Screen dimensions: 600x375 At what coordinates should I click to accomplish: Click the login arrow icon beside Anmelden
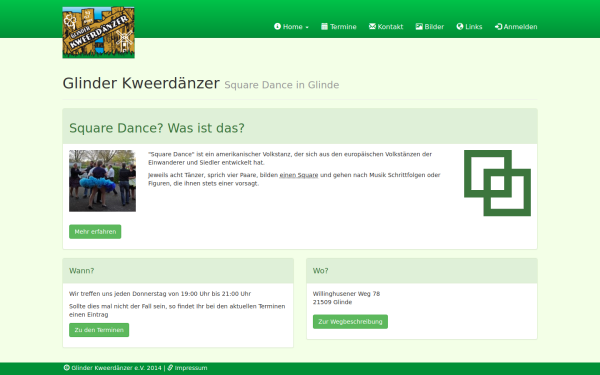coord(498,26)
